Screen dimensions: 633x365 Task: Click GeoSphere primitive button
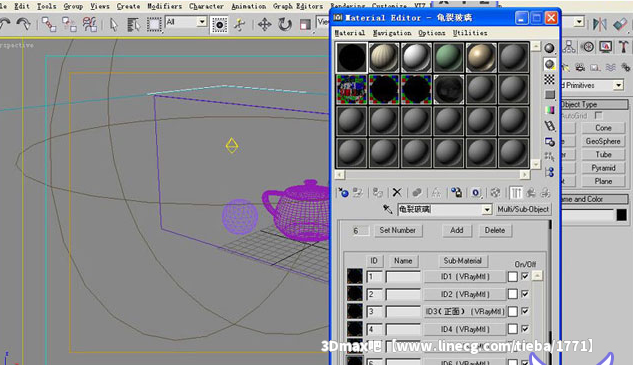point(603,141)
